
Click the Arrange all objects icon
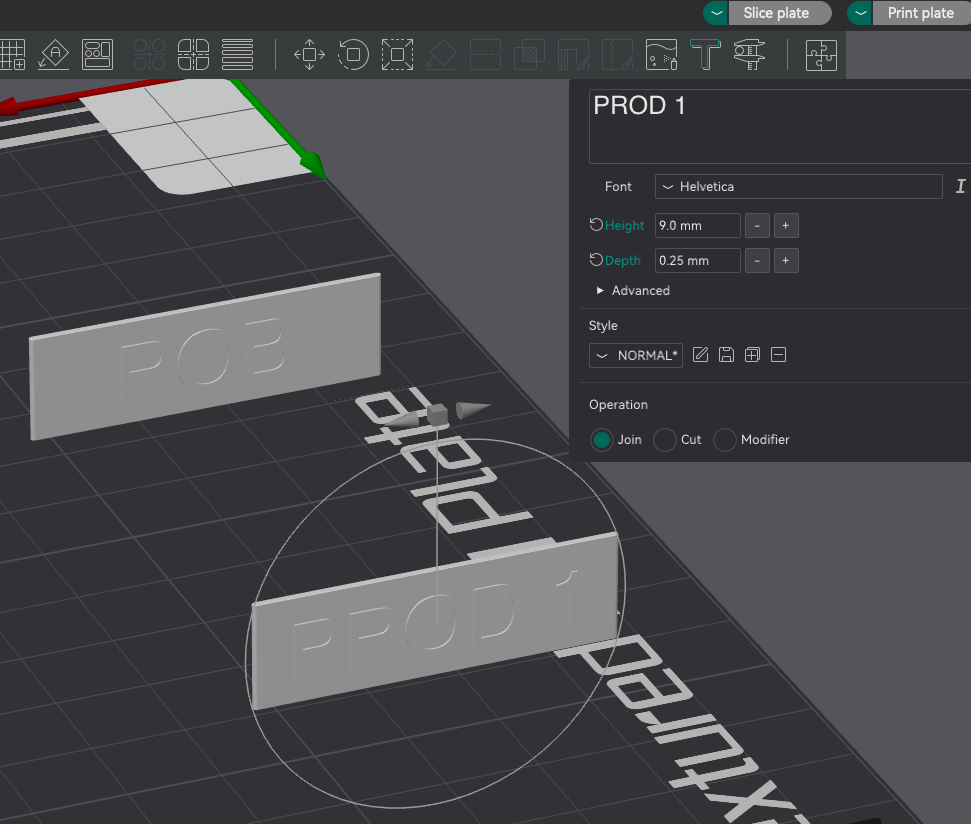click(98, 54)
